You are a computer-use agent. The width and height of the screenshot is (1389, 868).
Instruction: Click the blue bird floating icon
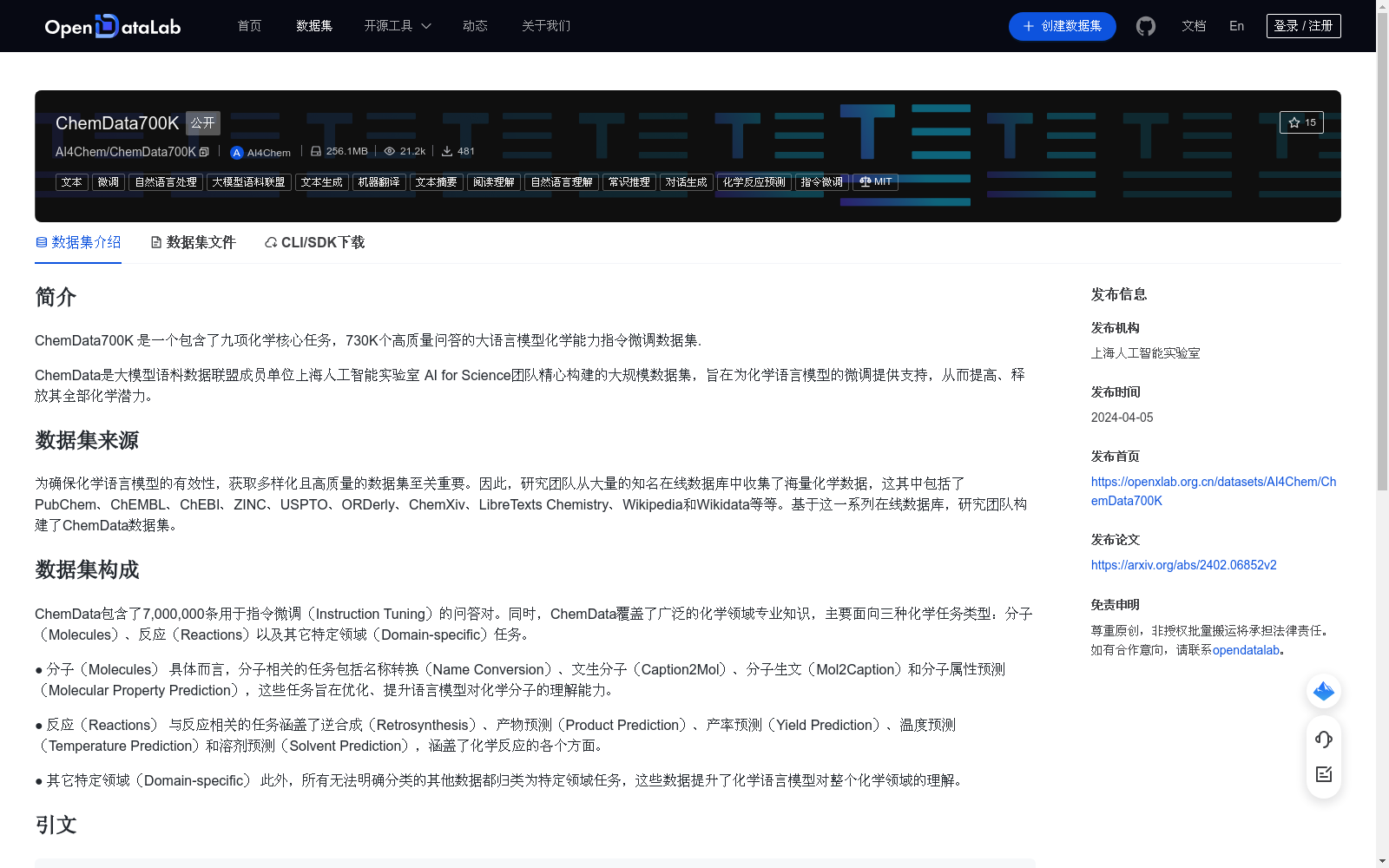[1324, 691]
